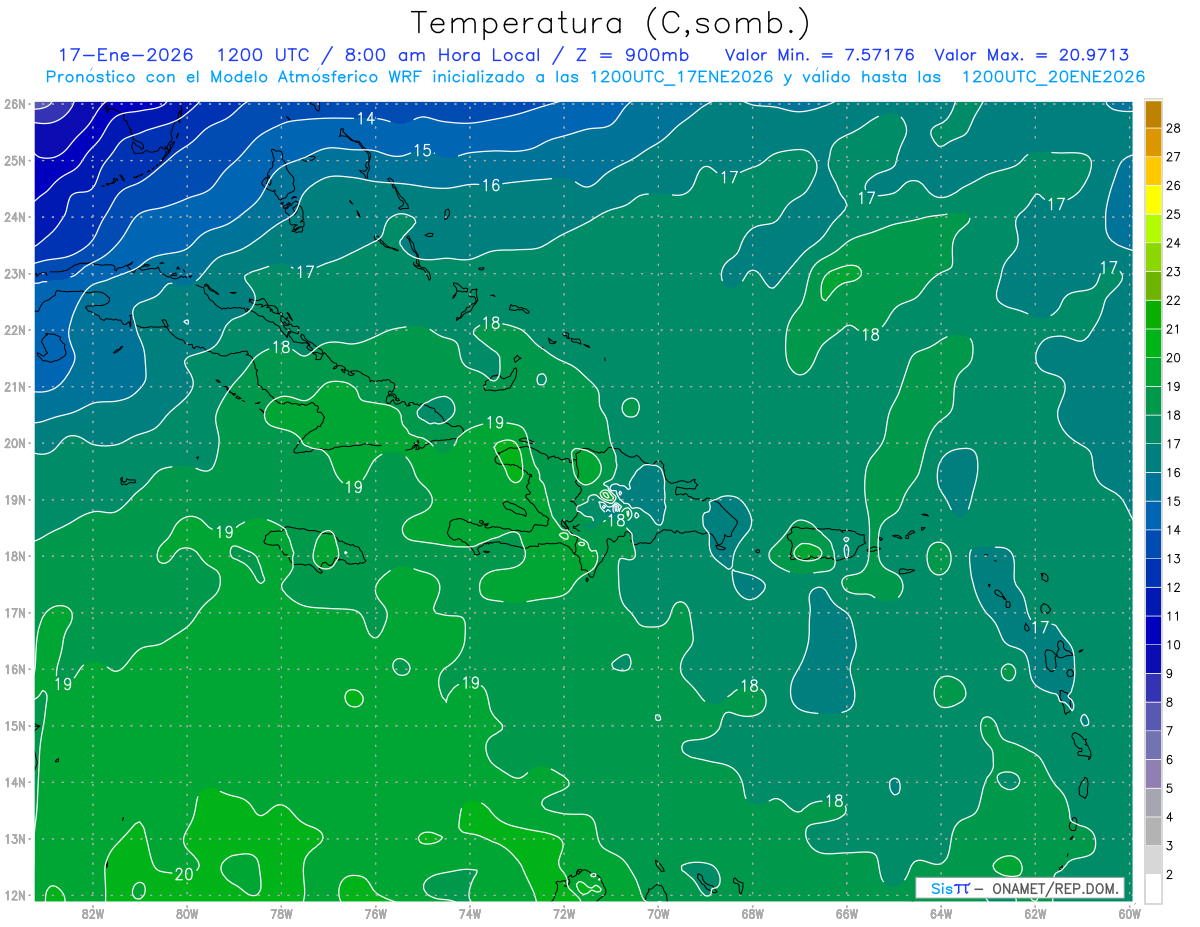Image resolution: width=1200 pixels, height=927 pixels.
Task: Click latitude axis label '23N'
Action: 14,273
